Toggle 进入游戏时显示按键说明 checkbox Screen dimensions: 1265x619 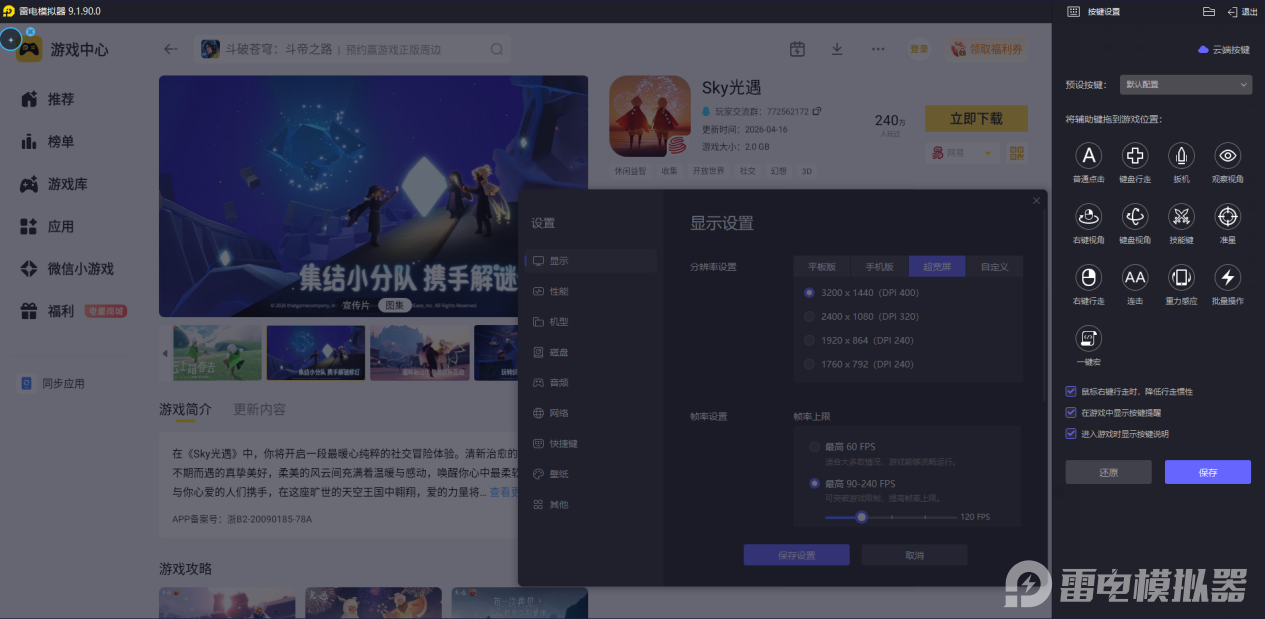pyautogui.click(x=1071, y=434)
